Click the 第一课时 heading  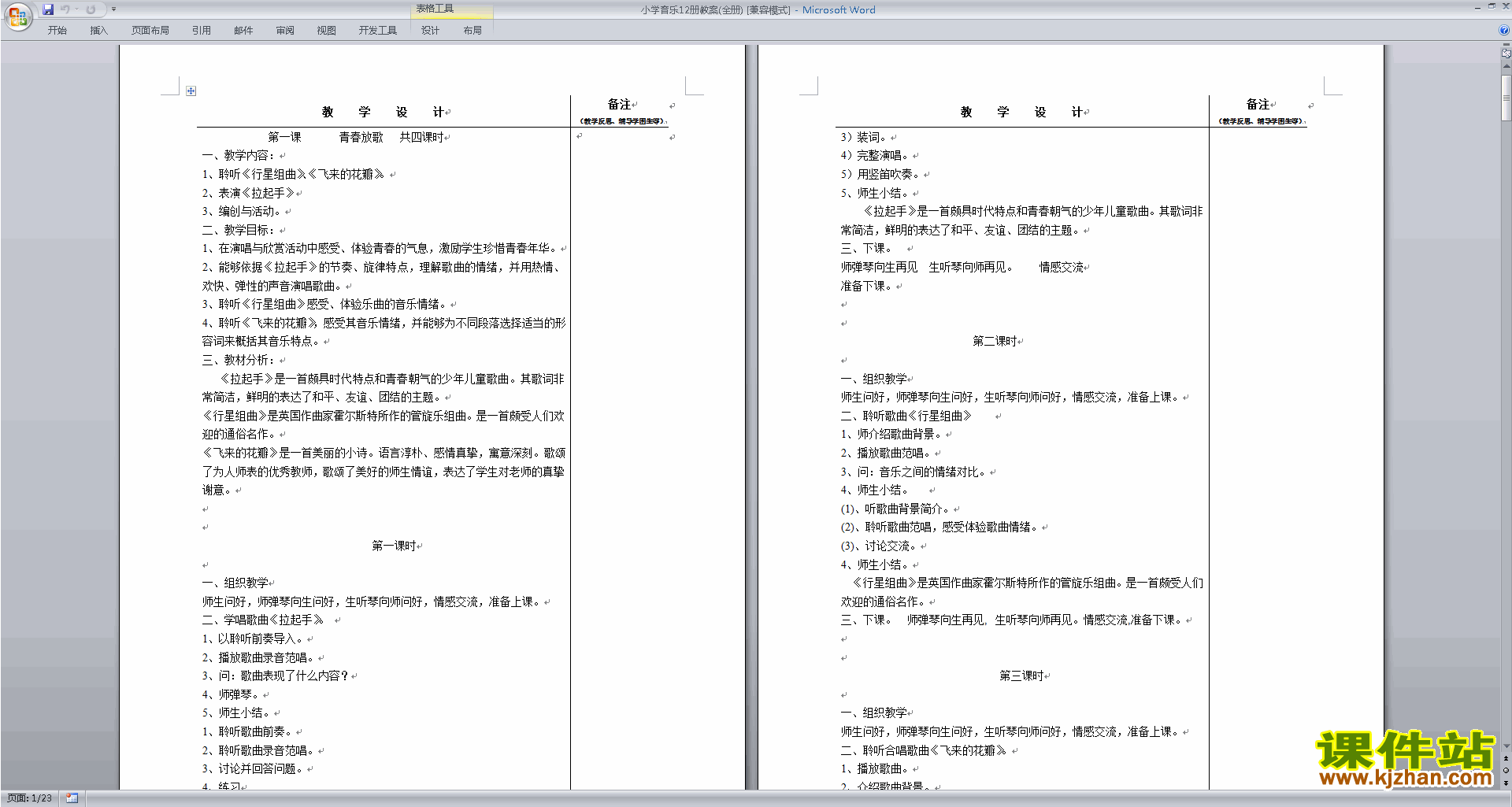click(394, 546)
